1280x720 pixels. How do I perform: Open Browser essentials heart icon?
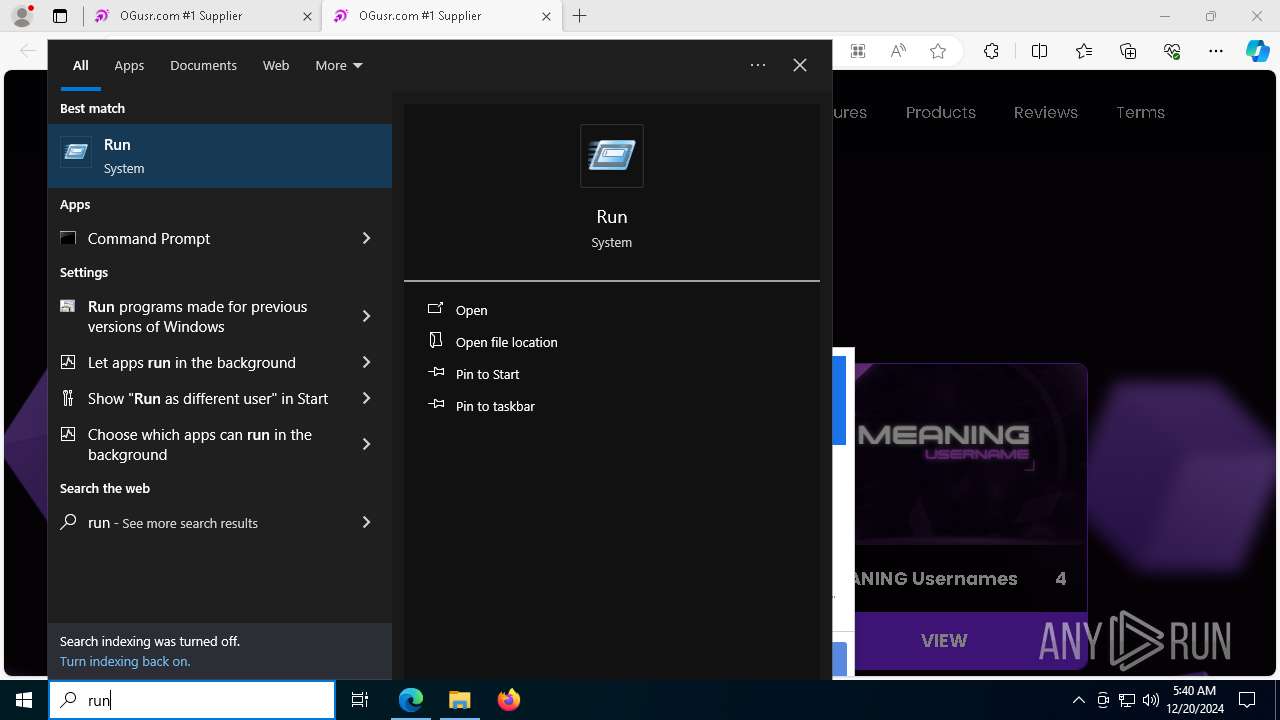1172,51
